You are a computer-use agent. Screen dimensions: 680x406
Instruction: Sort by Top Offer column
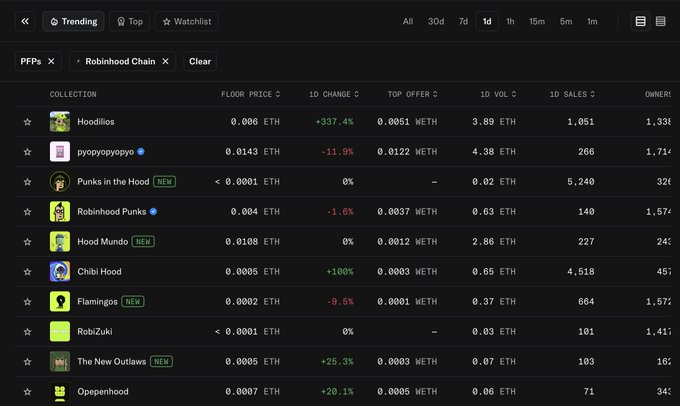coord(412,94)
